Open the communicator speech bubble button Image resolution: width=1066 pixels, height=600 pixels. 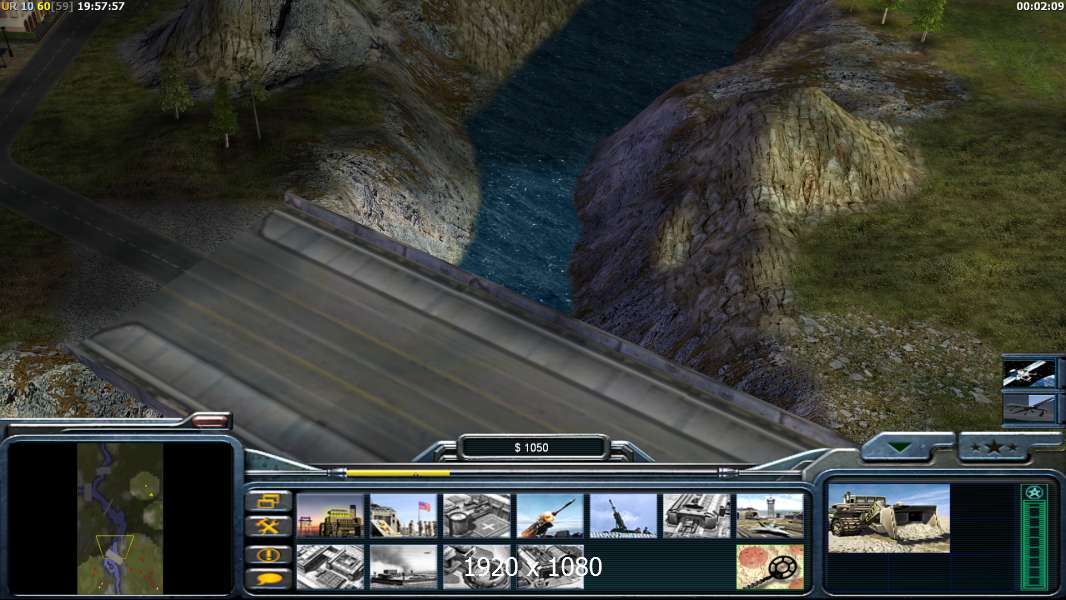[x=269, y=579]
